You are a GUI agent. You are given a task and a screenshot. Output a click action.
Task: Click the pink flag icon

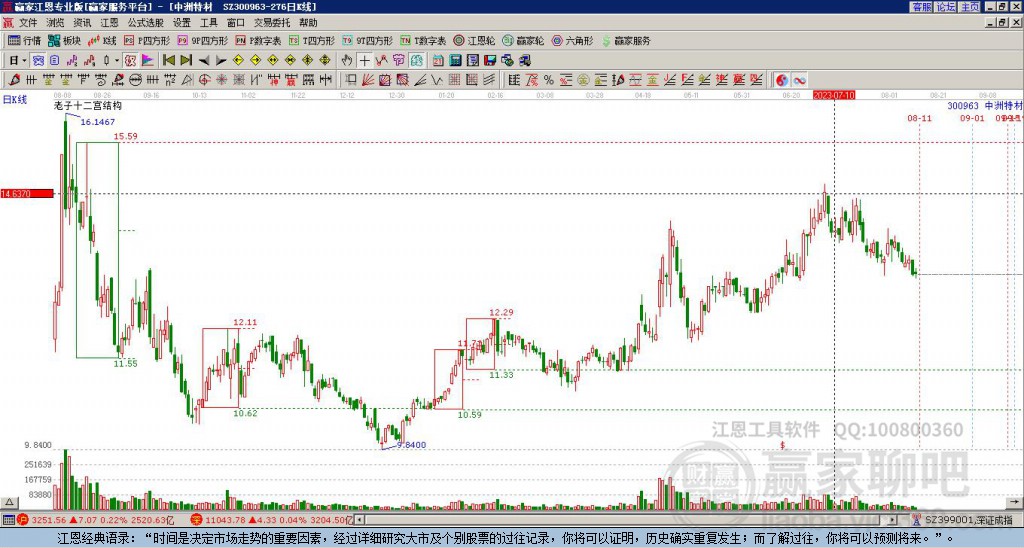(148, 60)
